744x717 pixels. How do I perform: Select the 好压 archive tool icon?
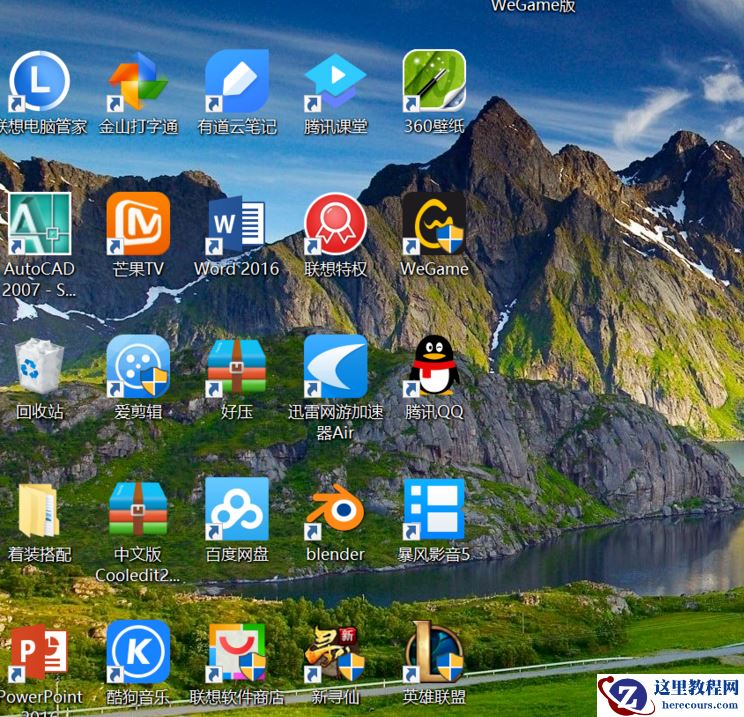coord(237,366)
